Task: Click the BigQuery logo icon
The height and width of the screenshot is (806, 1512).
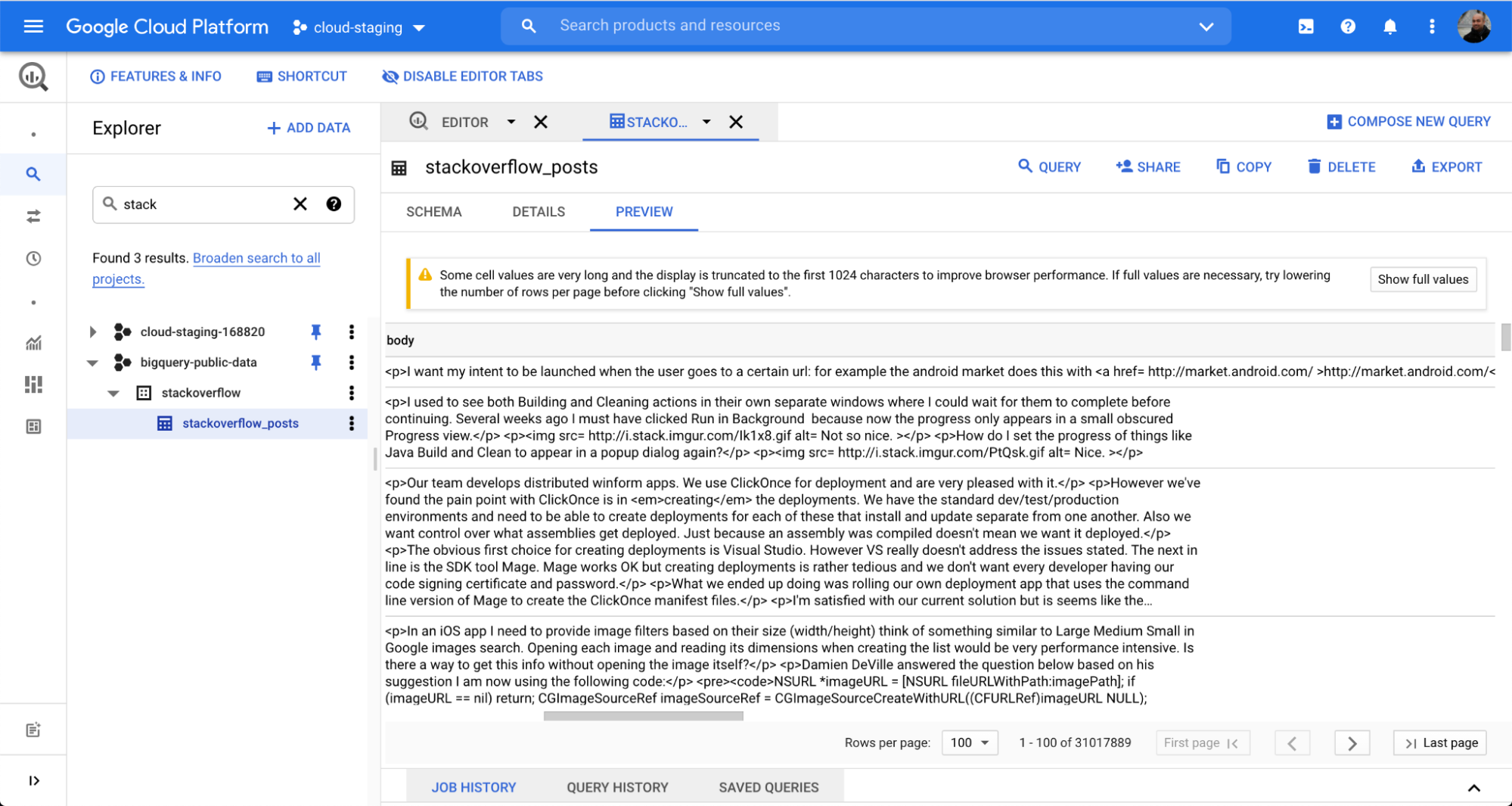Action: tap(33, 76)
